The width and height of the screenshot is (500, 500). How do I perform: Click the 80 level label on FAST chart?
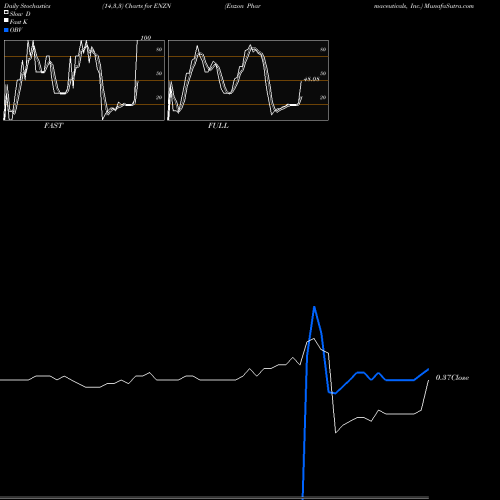click(x=159, y=49)
